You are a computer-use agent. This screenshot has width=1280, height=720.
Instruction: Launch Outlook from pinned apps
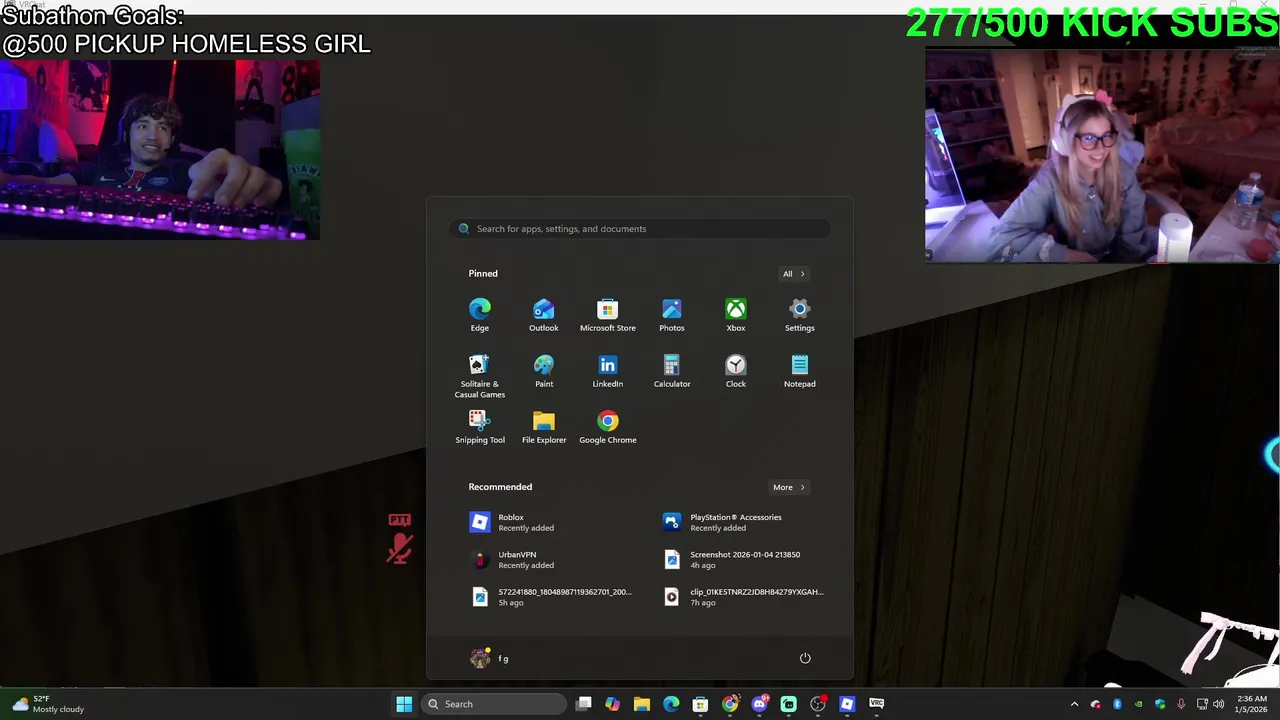click(x=544, y=315)
